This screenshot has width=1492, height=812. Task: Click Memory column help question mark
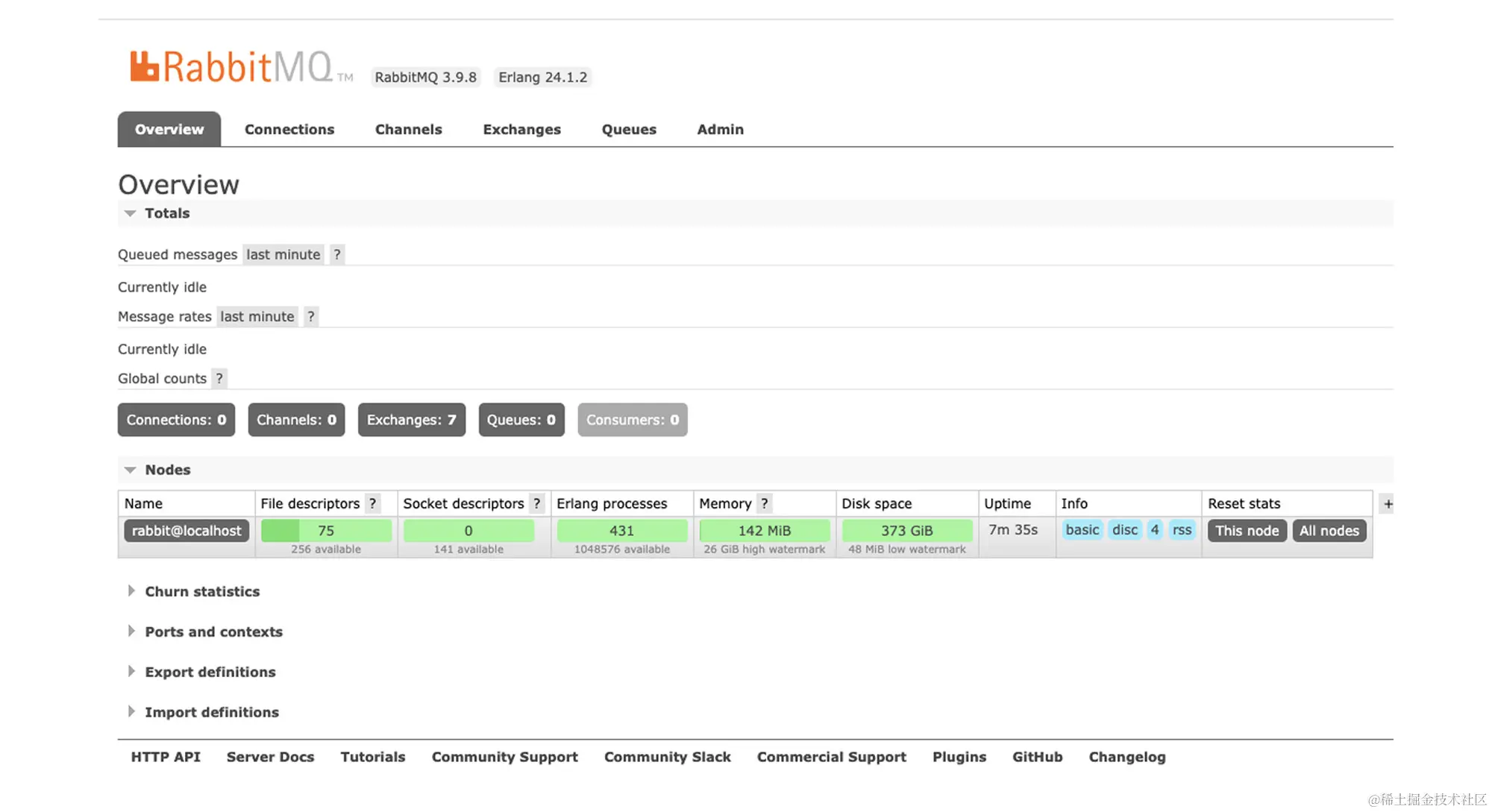click(764, 503)
